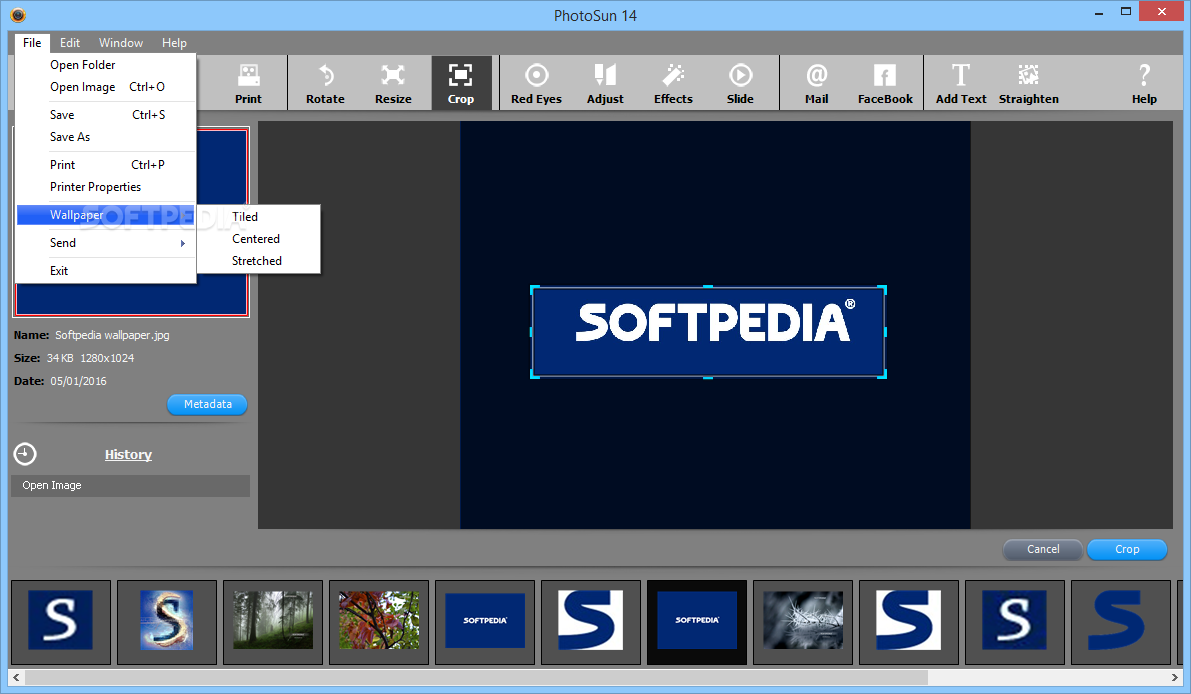Click the top-middle crop handle
The image size is (1191, 694).
[708, 287]
